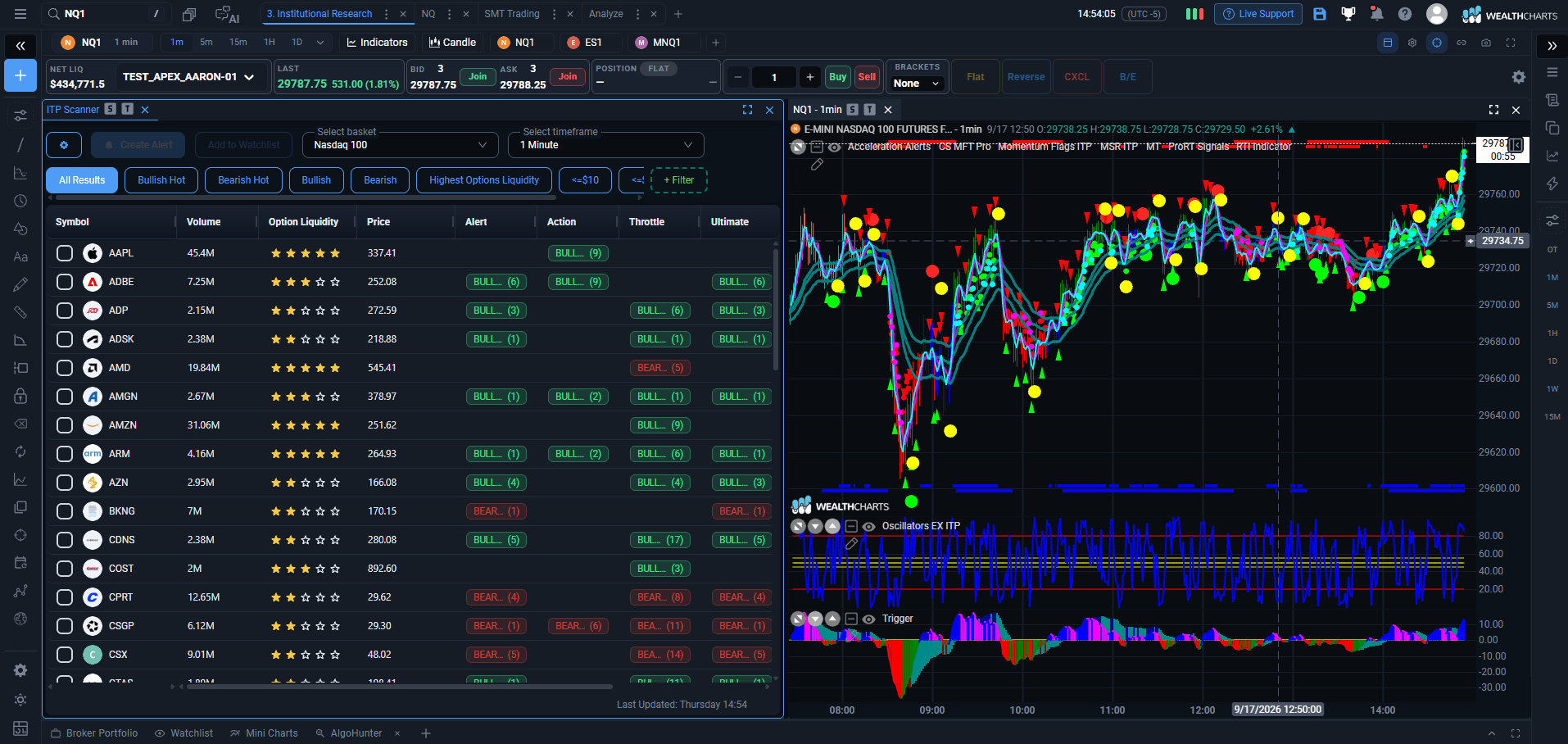Open the help question mark icon
The height and width of the screenshot is (744, 1568).
tap(1405, 14)
